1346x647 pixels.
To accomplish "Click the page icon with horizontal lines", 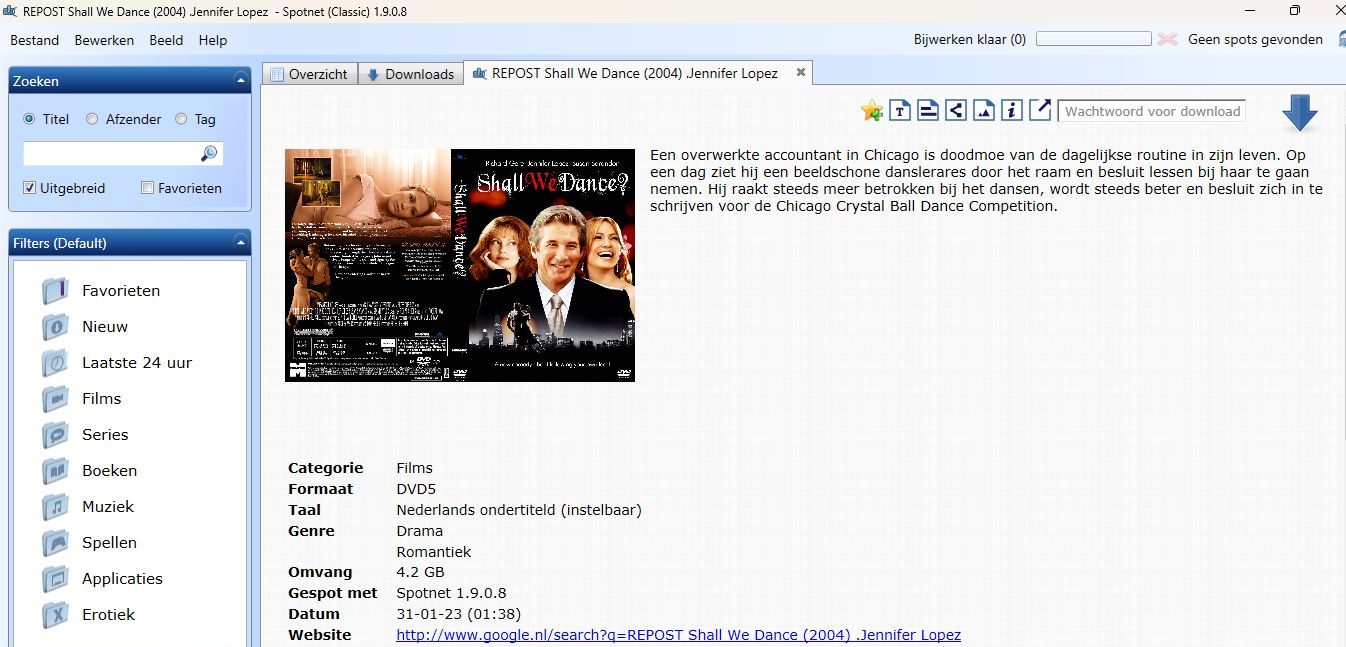I will coord(928,111).
